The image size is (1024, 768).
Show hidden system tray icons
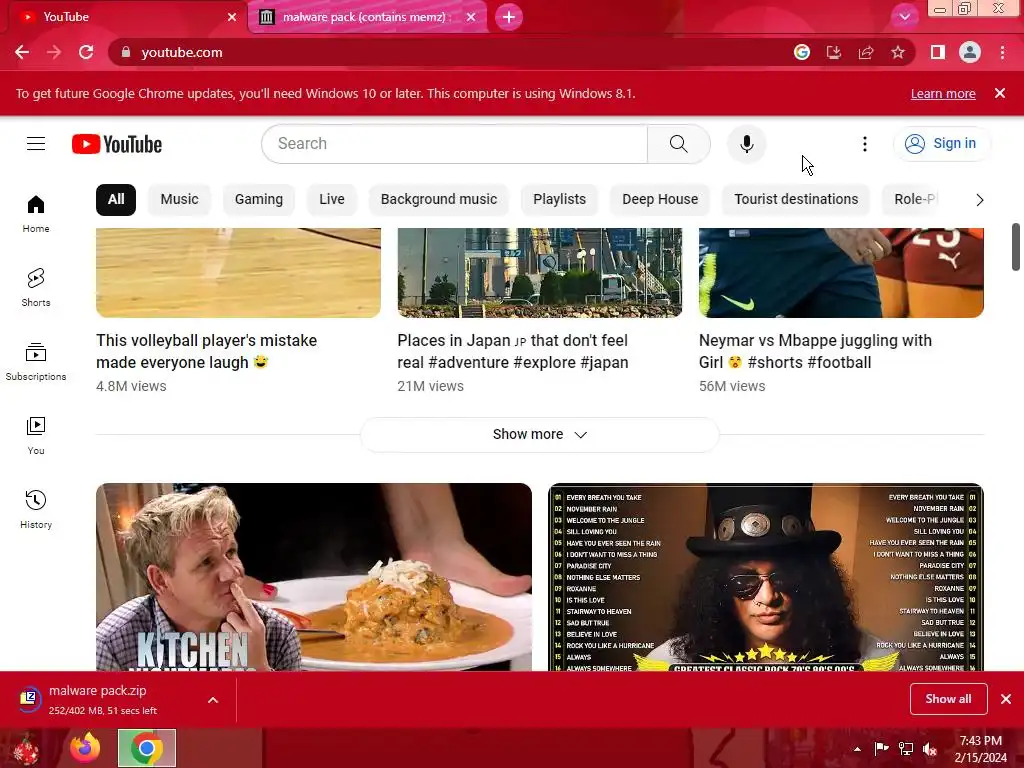coord(857,749)
